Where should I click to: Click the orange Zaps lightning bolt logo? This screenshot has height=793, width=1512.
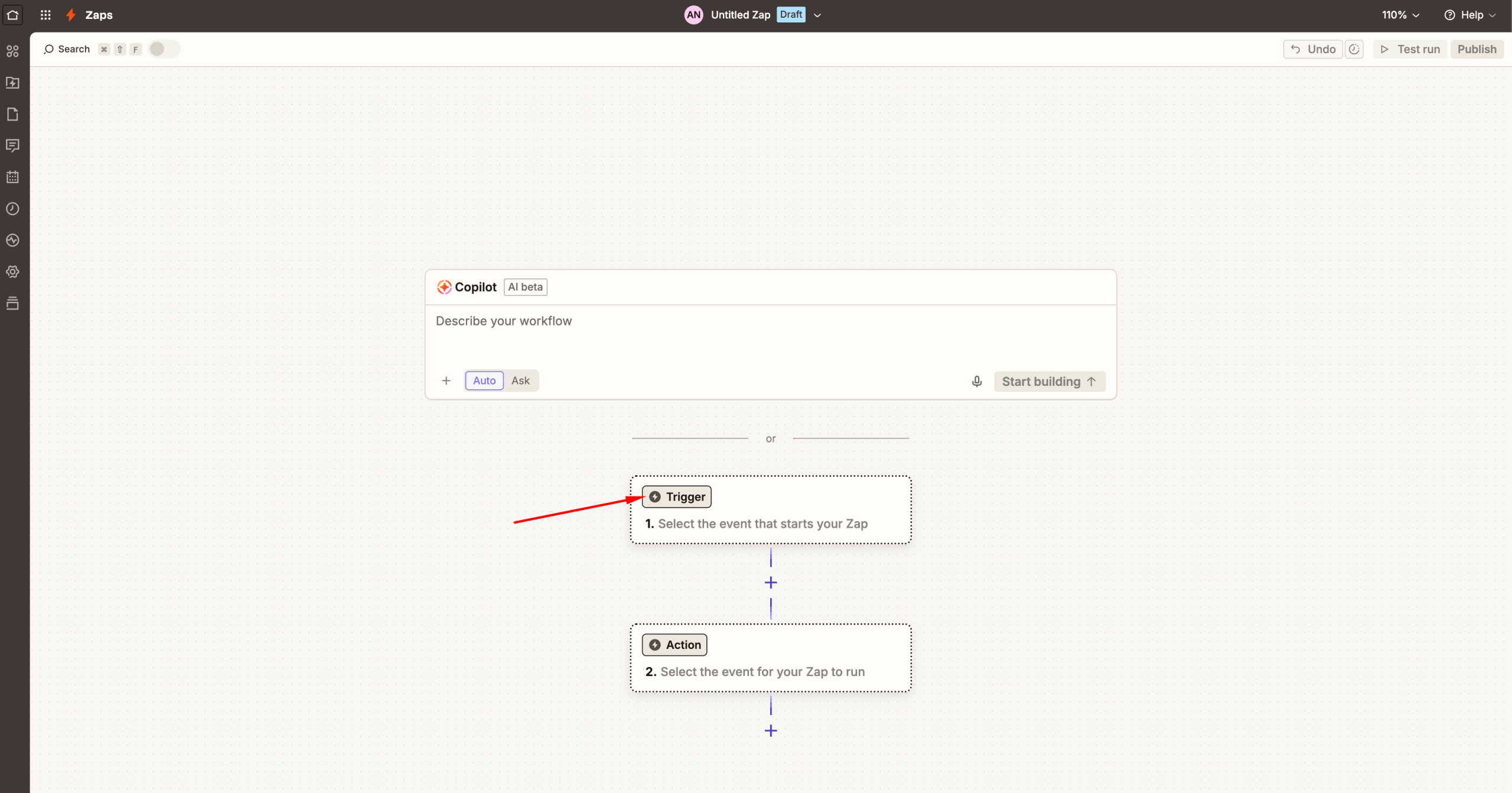click(x=71, y=15)
